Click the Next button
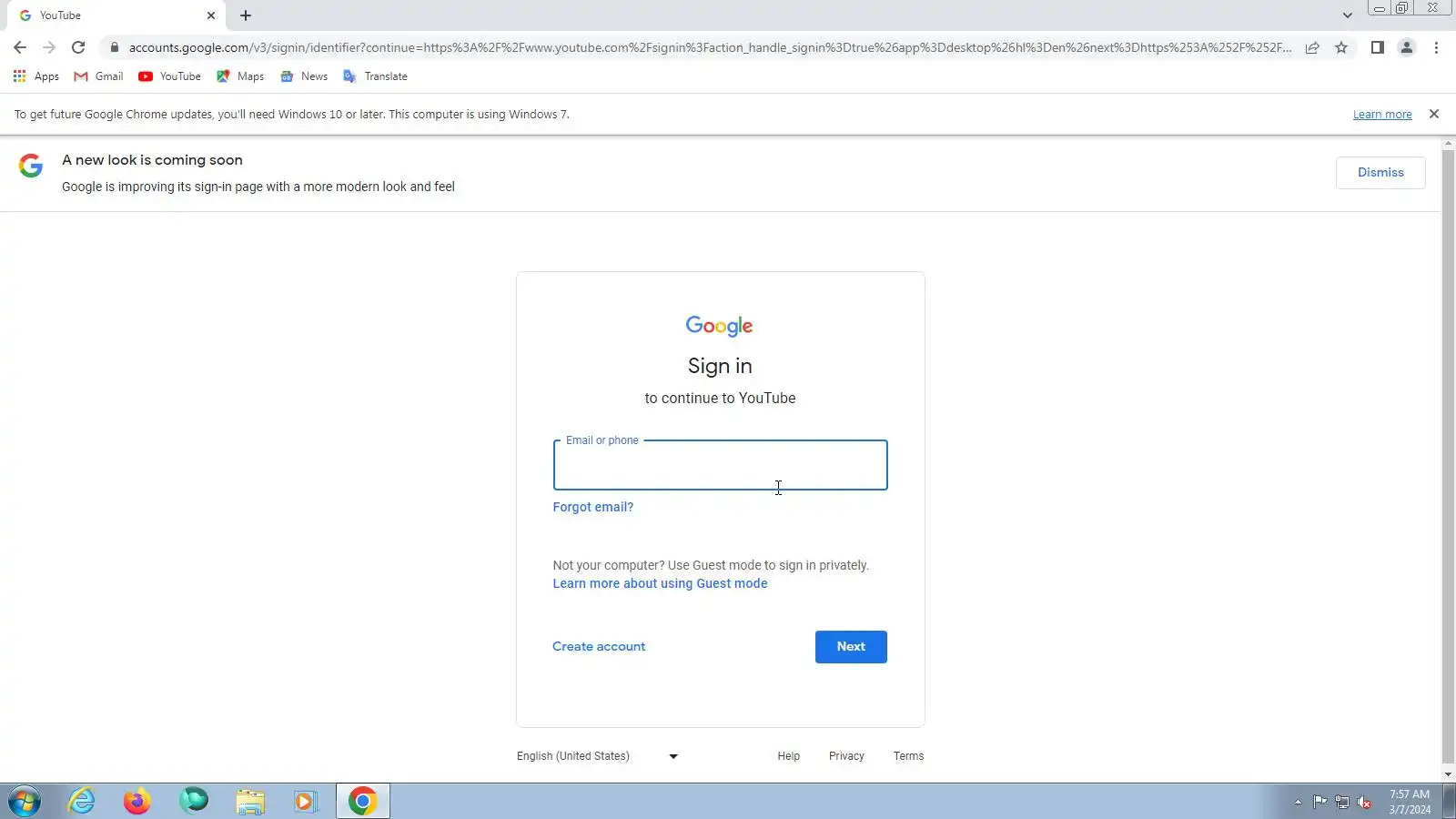This screenshot has height=819, width=1456. click(x=851, y=647)
